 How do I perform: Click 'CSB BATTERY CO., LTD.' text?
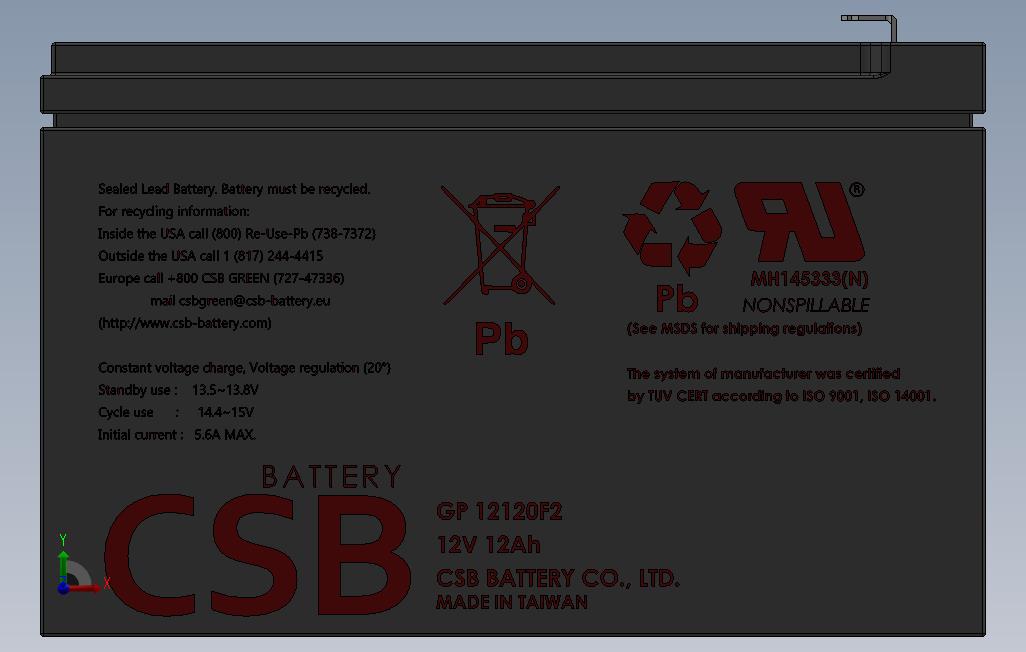coord(558,579)
